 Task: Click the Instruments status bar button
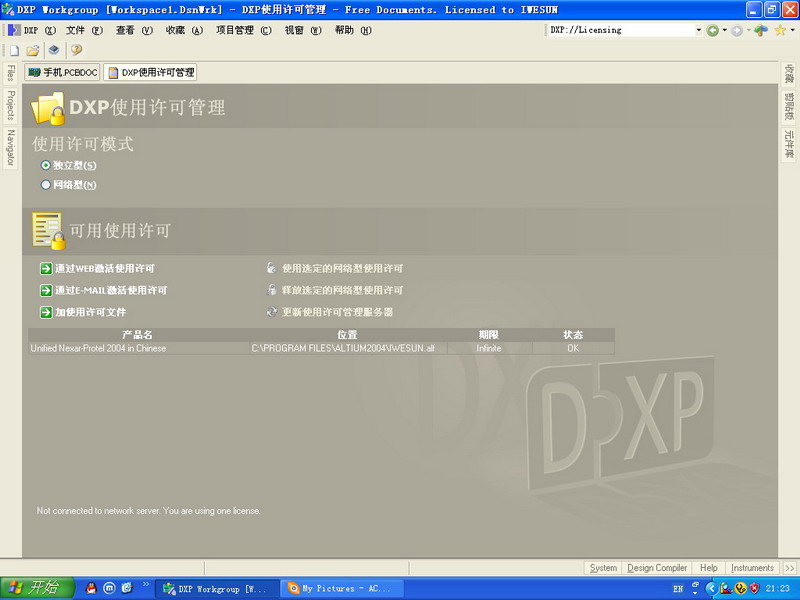753,568
